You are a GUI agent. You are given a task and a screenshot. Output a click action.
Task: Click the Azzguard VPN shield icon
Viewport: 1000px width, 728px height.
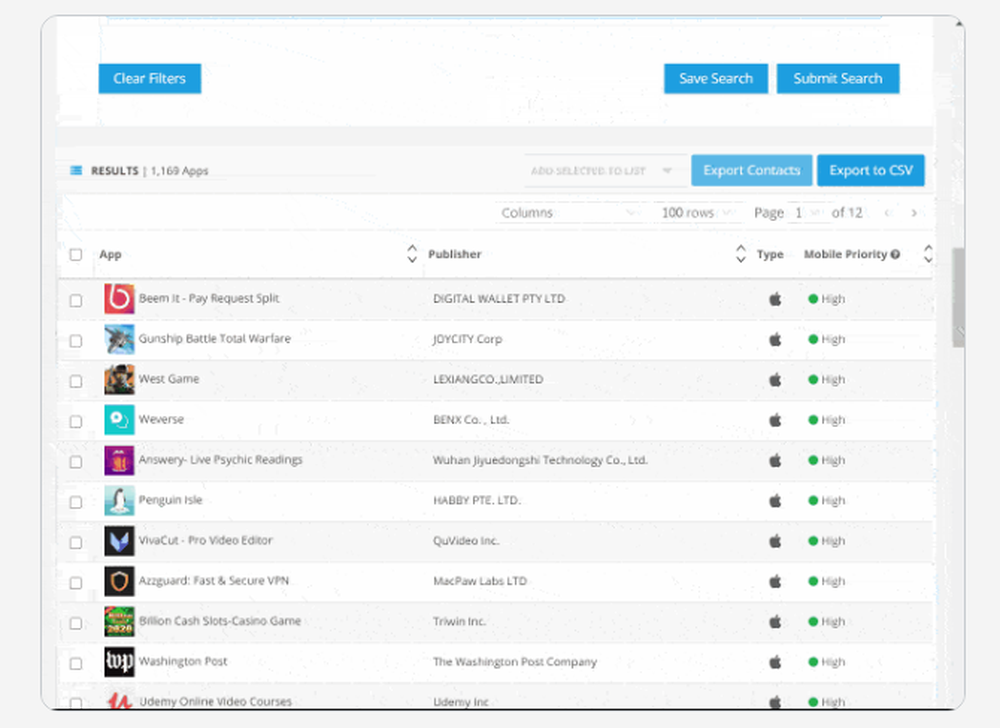click(119, 581)
